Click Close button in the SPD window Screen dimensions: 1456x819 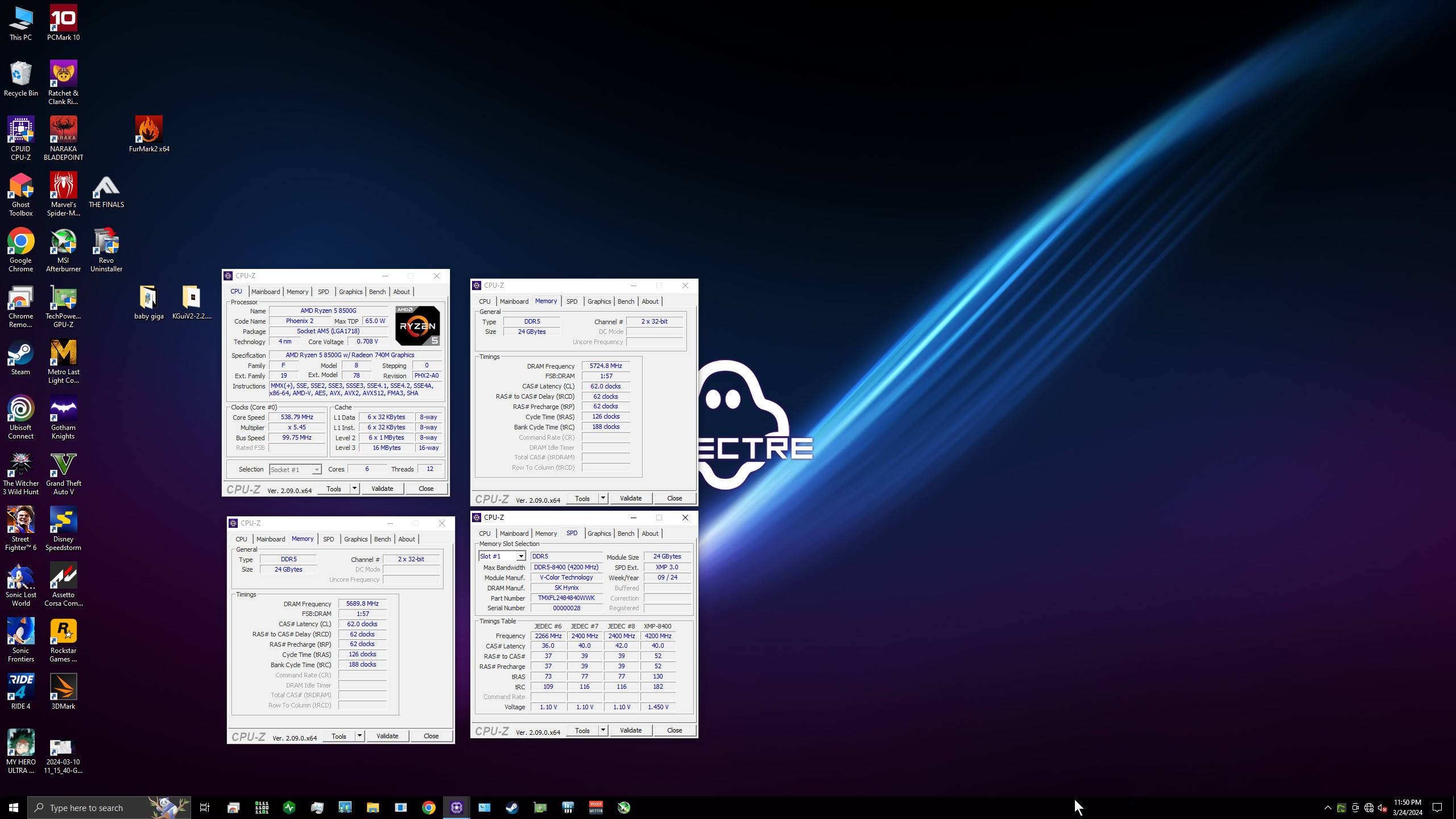(x=675, y=730)
